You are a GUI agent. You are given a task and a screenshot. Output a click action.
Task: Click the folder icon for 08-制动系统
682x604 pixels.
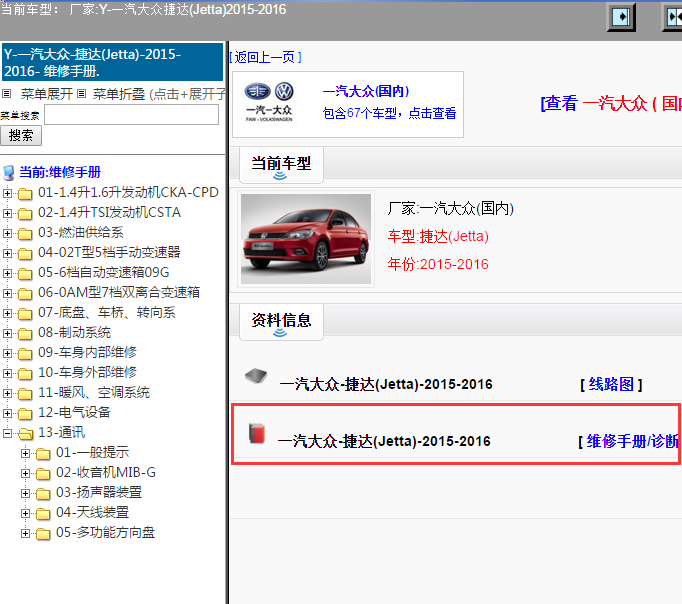pyautogui.click(x=25, y=334)
